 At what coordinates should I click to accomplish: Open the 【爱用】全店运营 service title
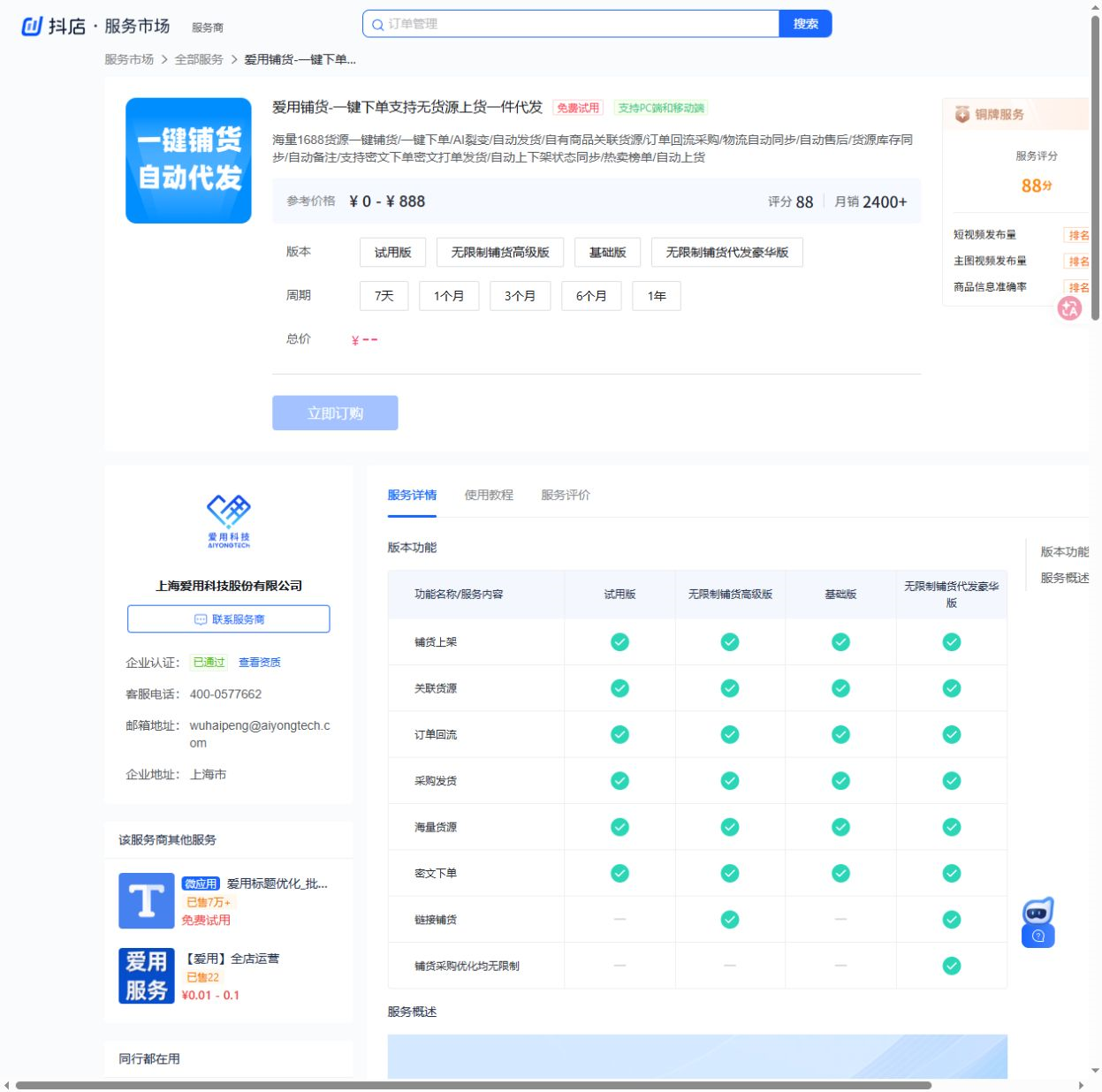(232, 959)
